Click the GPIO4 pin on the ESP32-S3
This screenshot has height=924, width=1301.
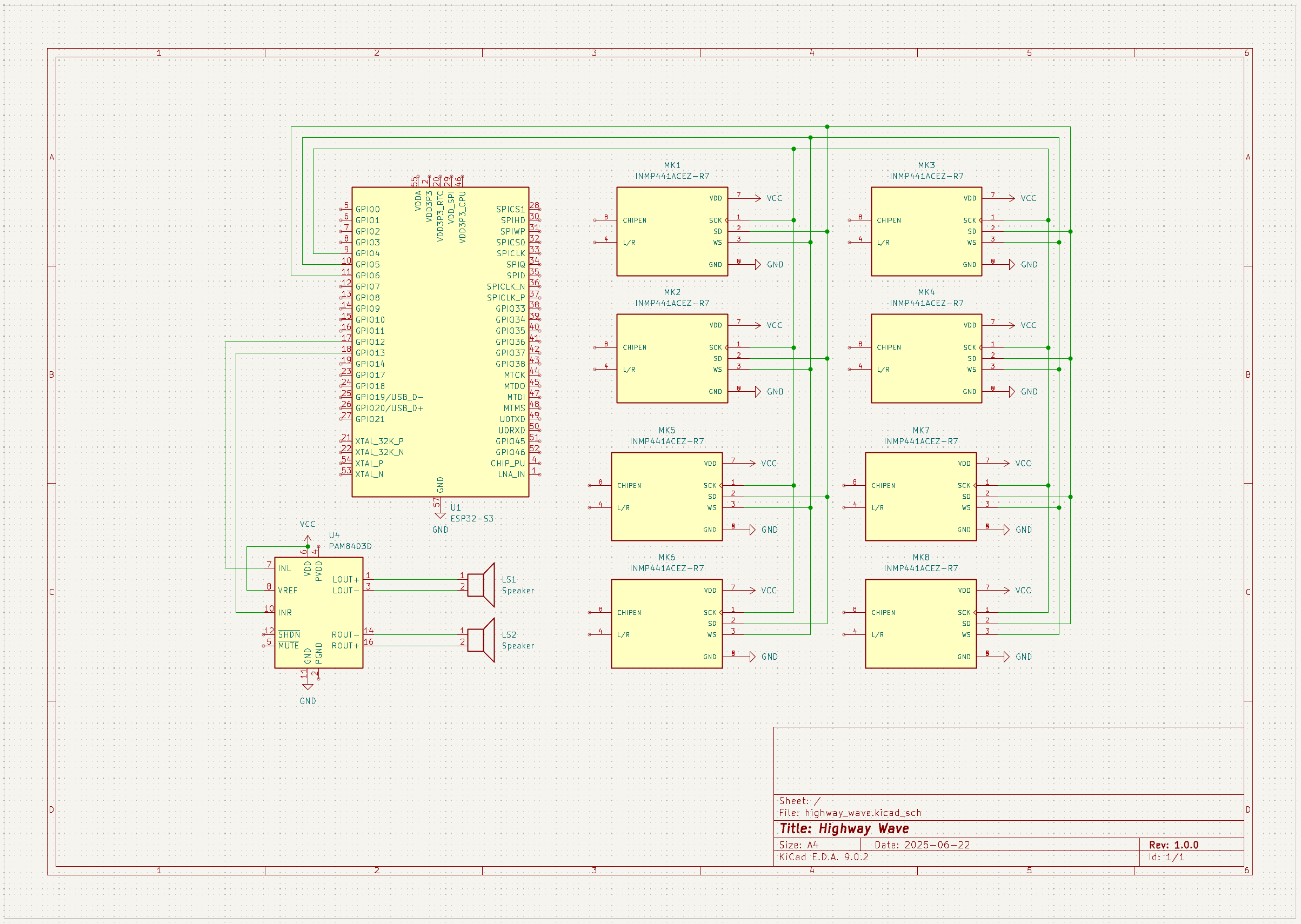click(x=346, y=254)
